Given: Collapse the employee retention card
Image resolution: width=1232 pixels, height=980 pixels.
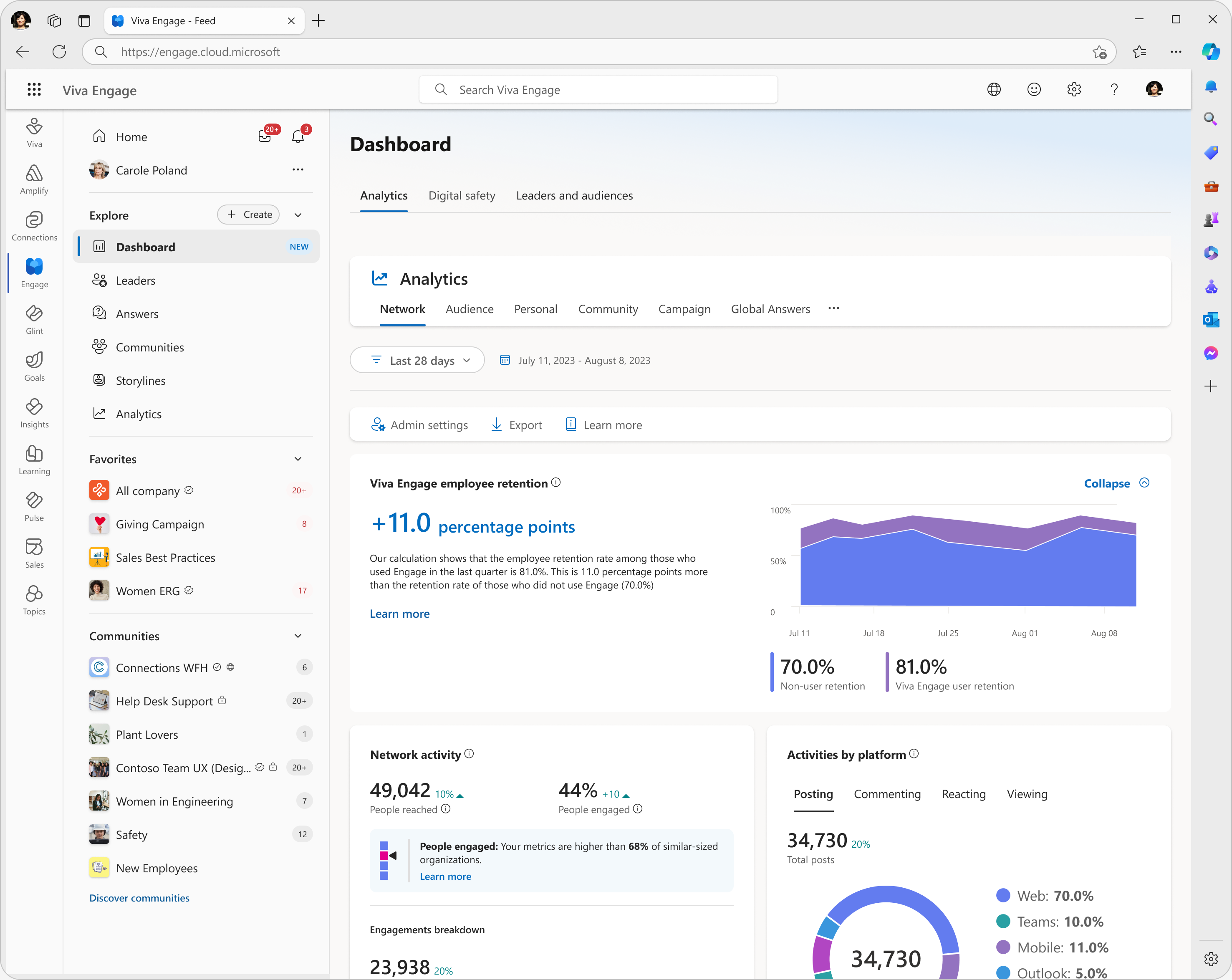Looking at the screenshot, I should pos(1116,483).
